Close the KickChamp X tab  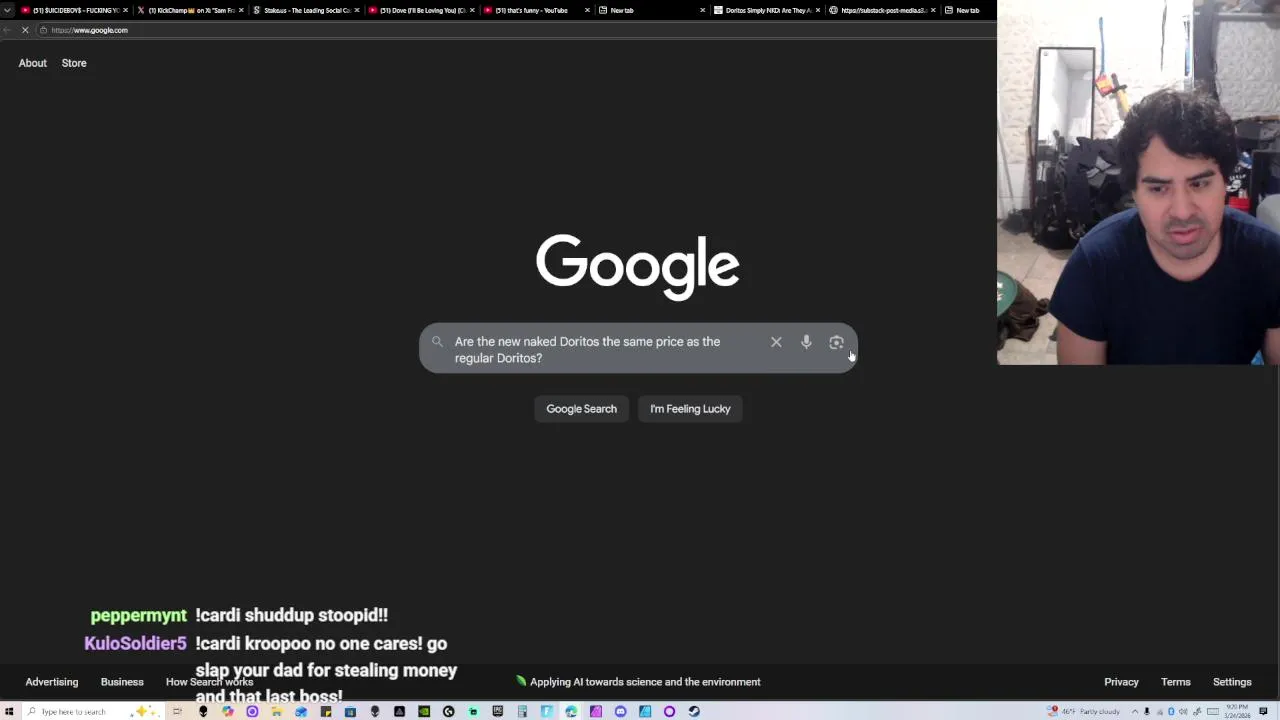[241, 10]
